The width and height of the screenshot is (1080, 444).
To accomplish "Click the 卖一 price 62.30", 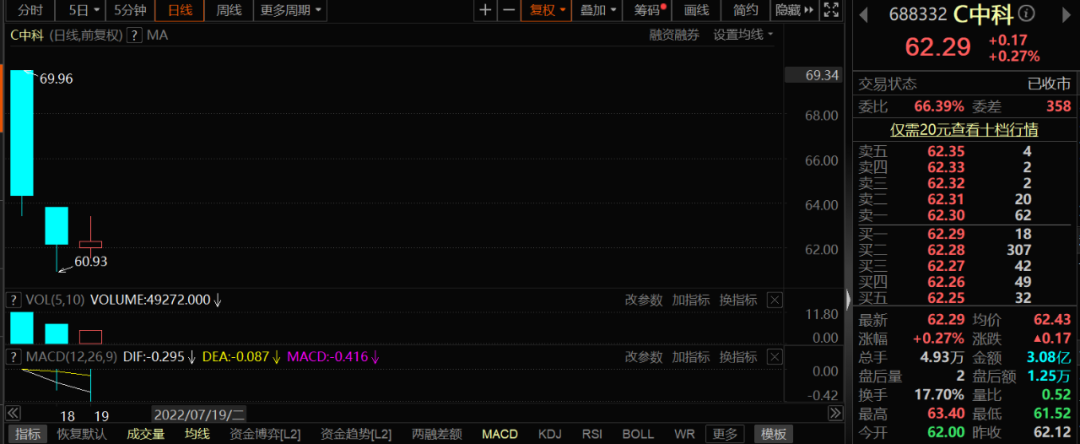I will (x=946, y=215).
